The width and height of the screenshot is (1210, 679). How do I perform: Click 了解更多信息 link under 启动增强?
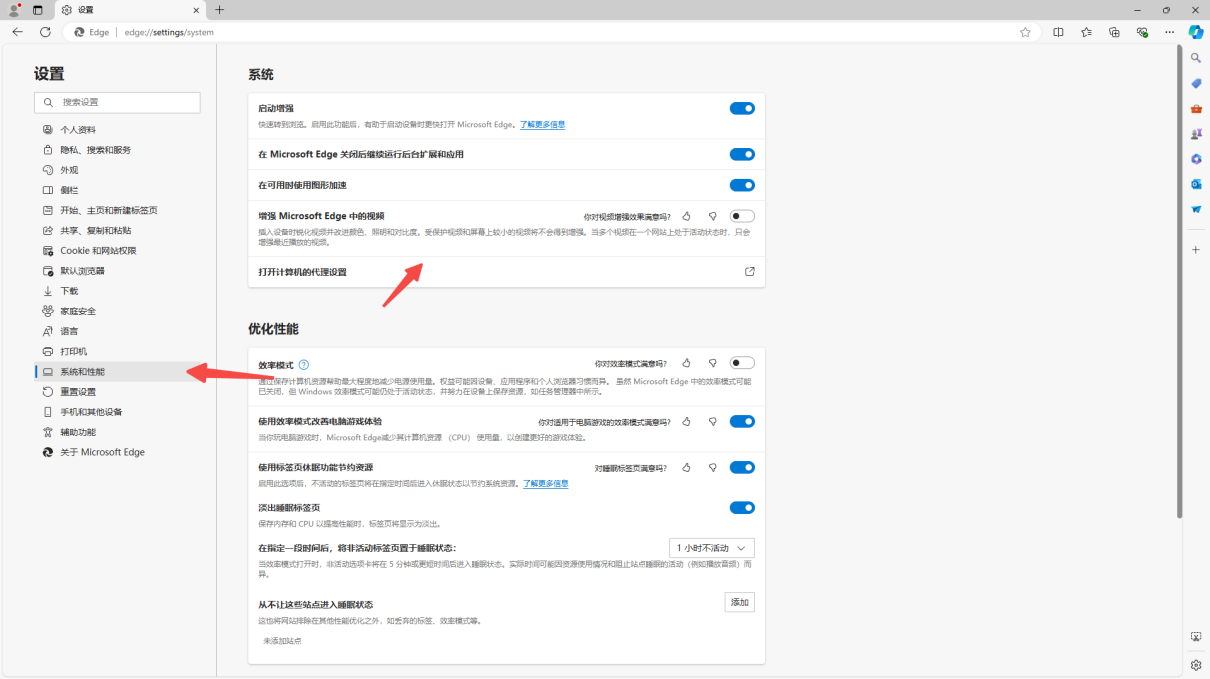point(542,125)
